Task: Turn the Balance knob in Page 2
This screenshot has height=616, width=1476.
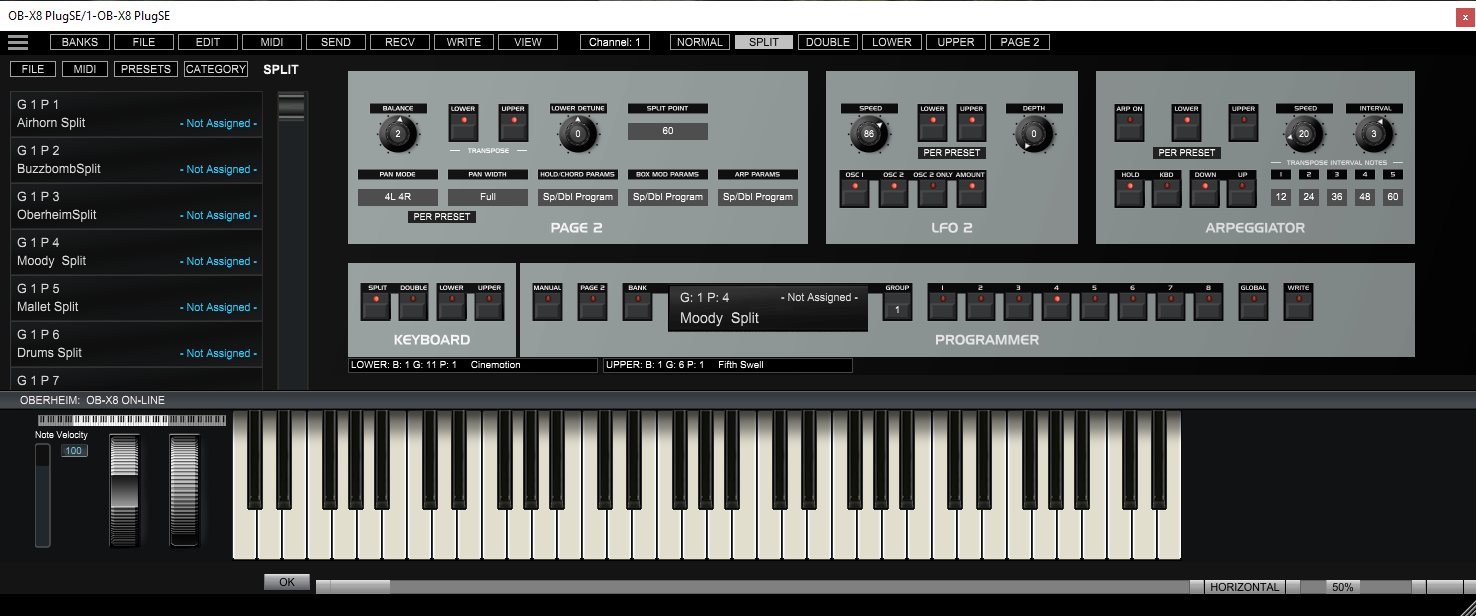Action: click(398, 134)
